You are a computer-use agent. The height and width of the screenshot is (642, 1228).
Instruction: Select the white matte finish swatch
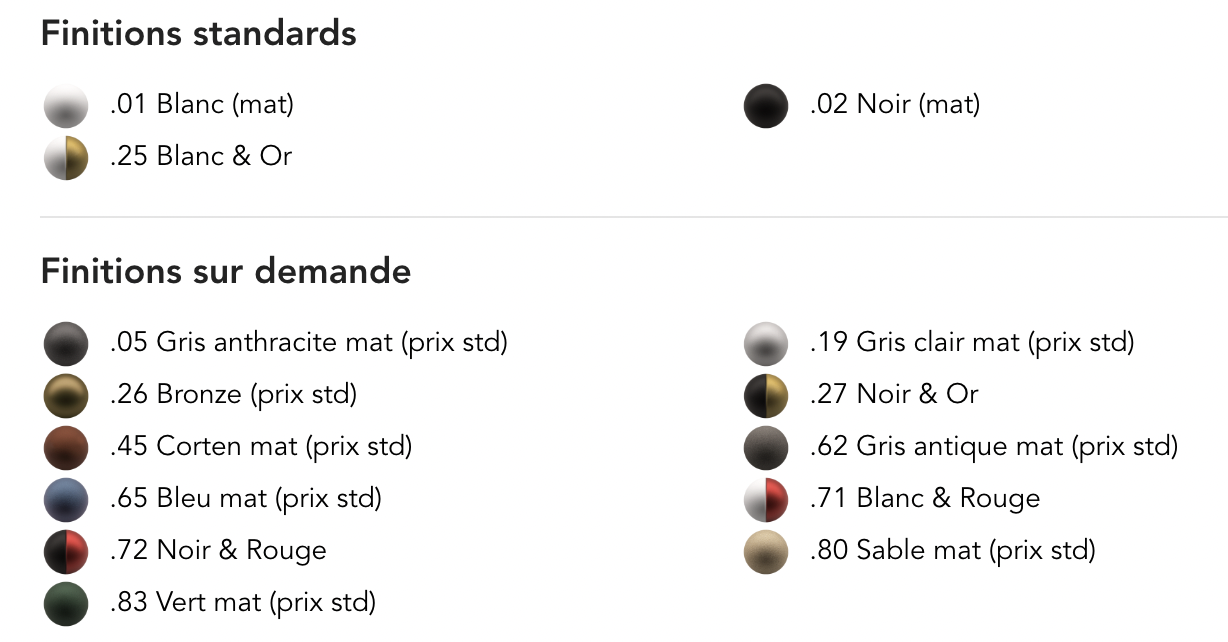[x=66, y=105]
